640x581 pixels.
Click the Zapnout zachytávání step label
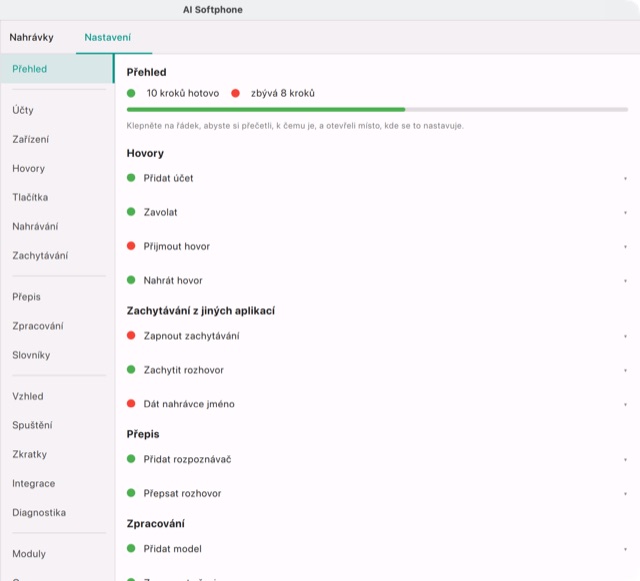(x=191, y=336)
